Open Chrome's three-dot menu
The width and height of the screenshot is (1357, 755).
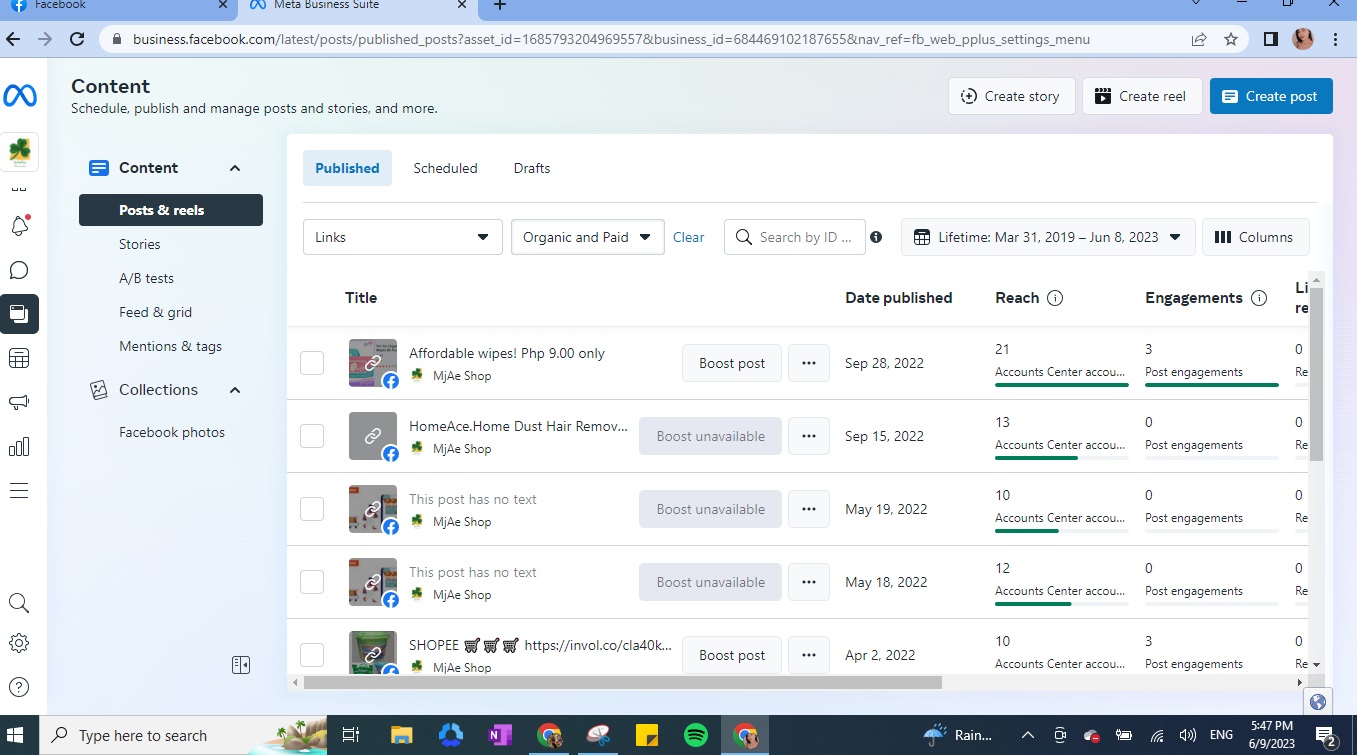pyautogui.click(x=1336, y=40)
